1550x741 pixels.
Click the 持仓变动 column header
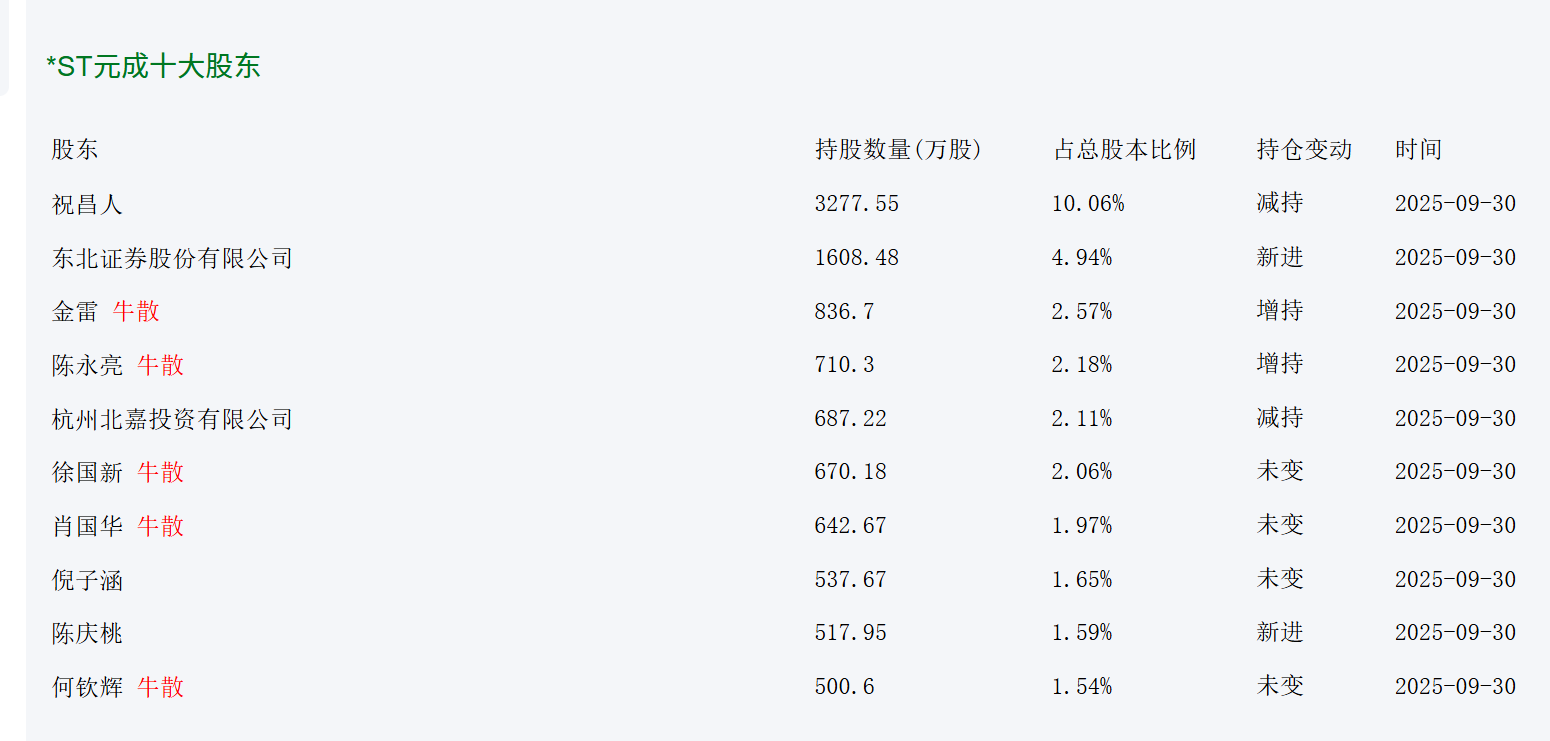tap(1304, 150)
